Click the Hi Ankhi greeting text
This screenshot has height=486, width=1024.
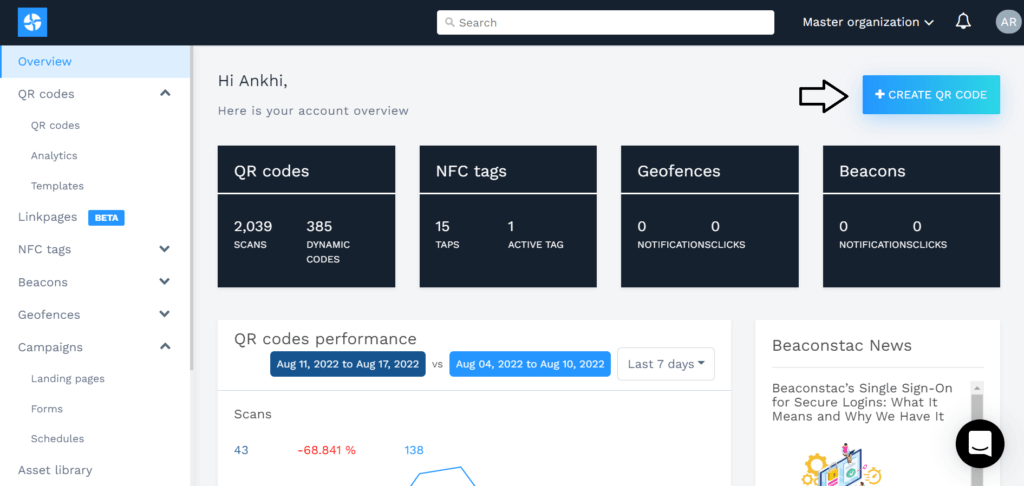point(253,81)
